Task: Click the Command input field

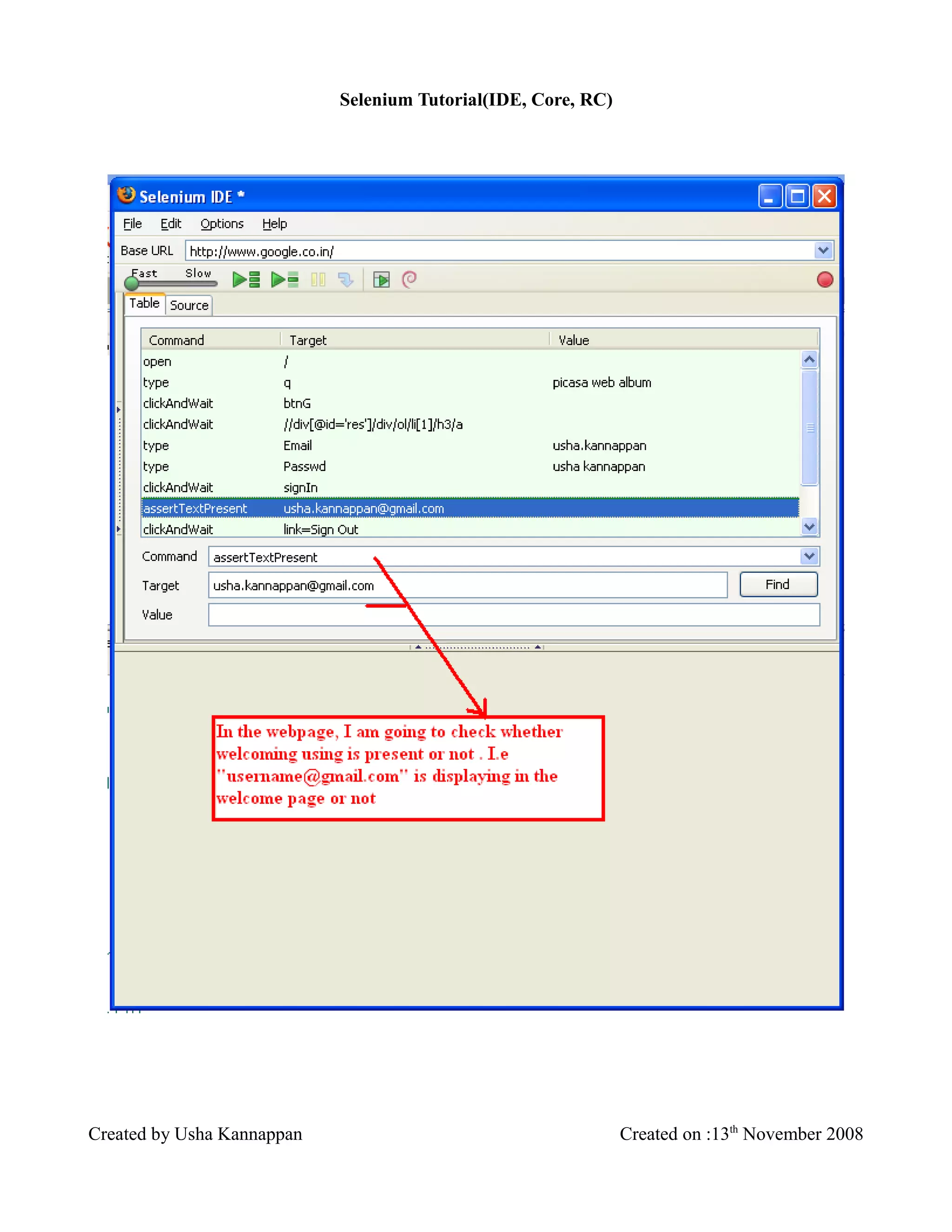Action: tap(504, 557)
